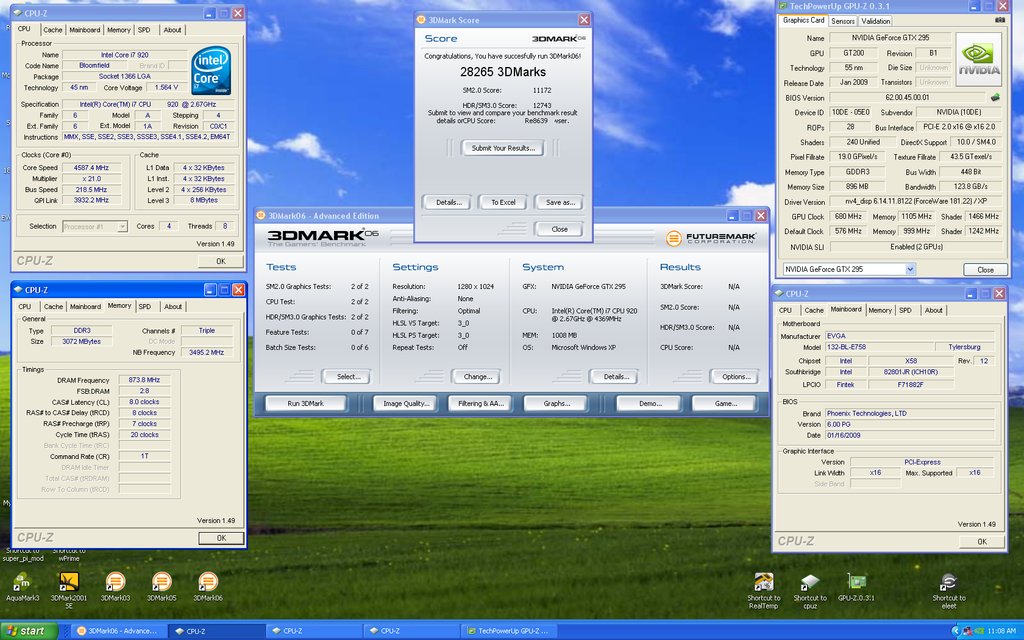The height and width of the screenshot is (640, 1024).
Task: Close the 3DMark Score dialog via Close
Action: [x=559, y=229]
